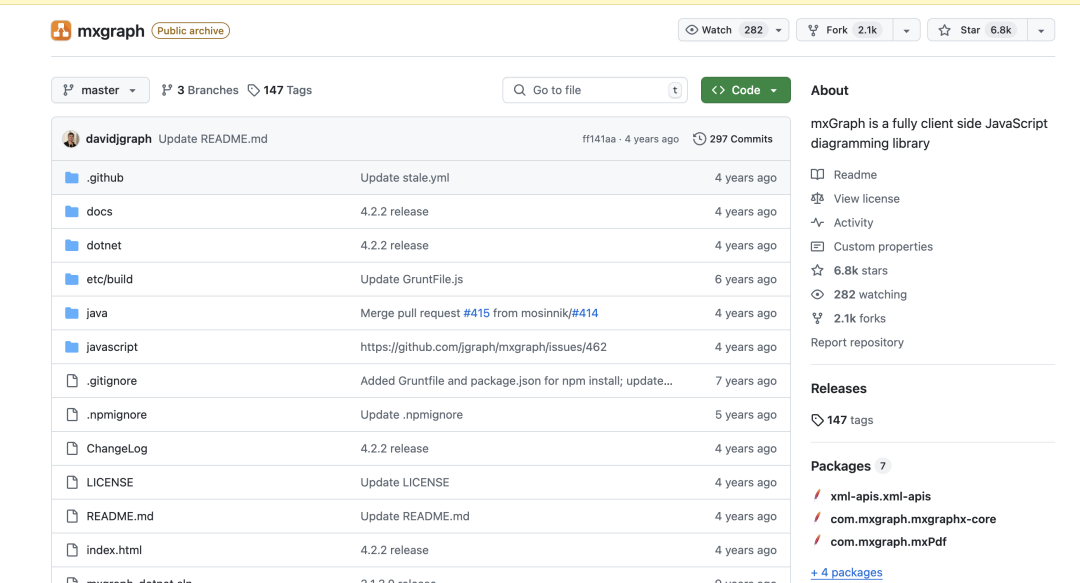Viewport: 1080px width, 583px height.
Task: Click the index.html file icon
Action: click(x=72, y=550)
